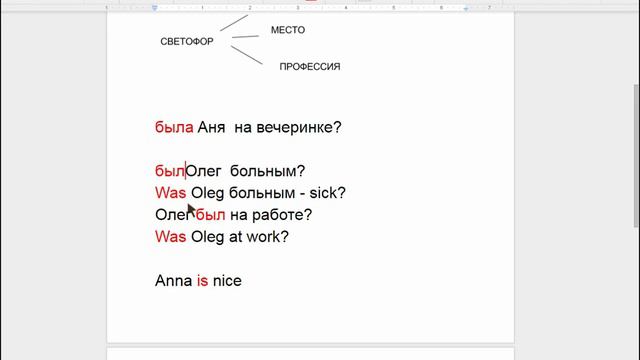
Task: Click the red "Was" before "Oleg больным"
Action: 171,193
